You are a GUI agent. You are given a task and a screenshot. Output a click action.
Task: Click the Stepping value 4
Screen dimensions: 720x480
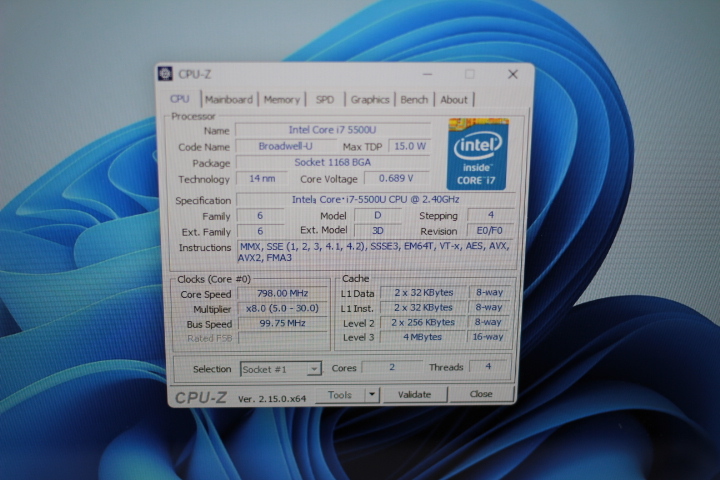coord(491,215)
